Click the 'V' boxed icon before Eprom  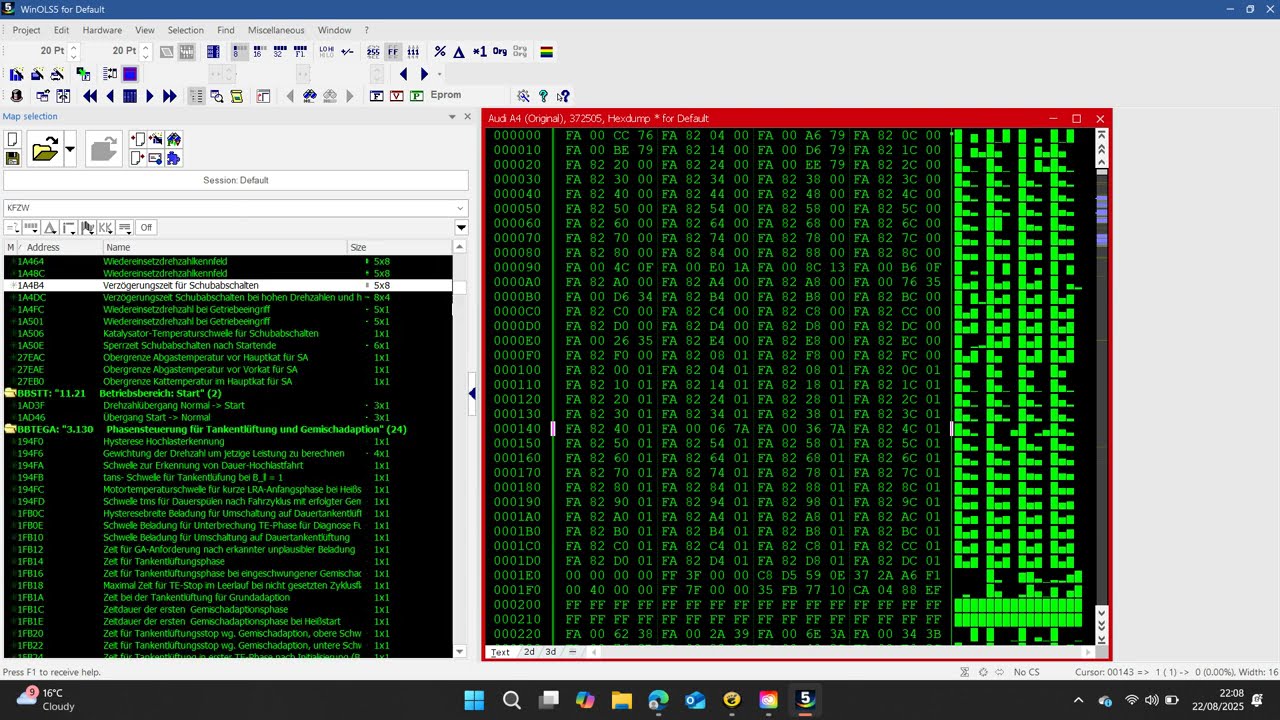tap(396, 96)
